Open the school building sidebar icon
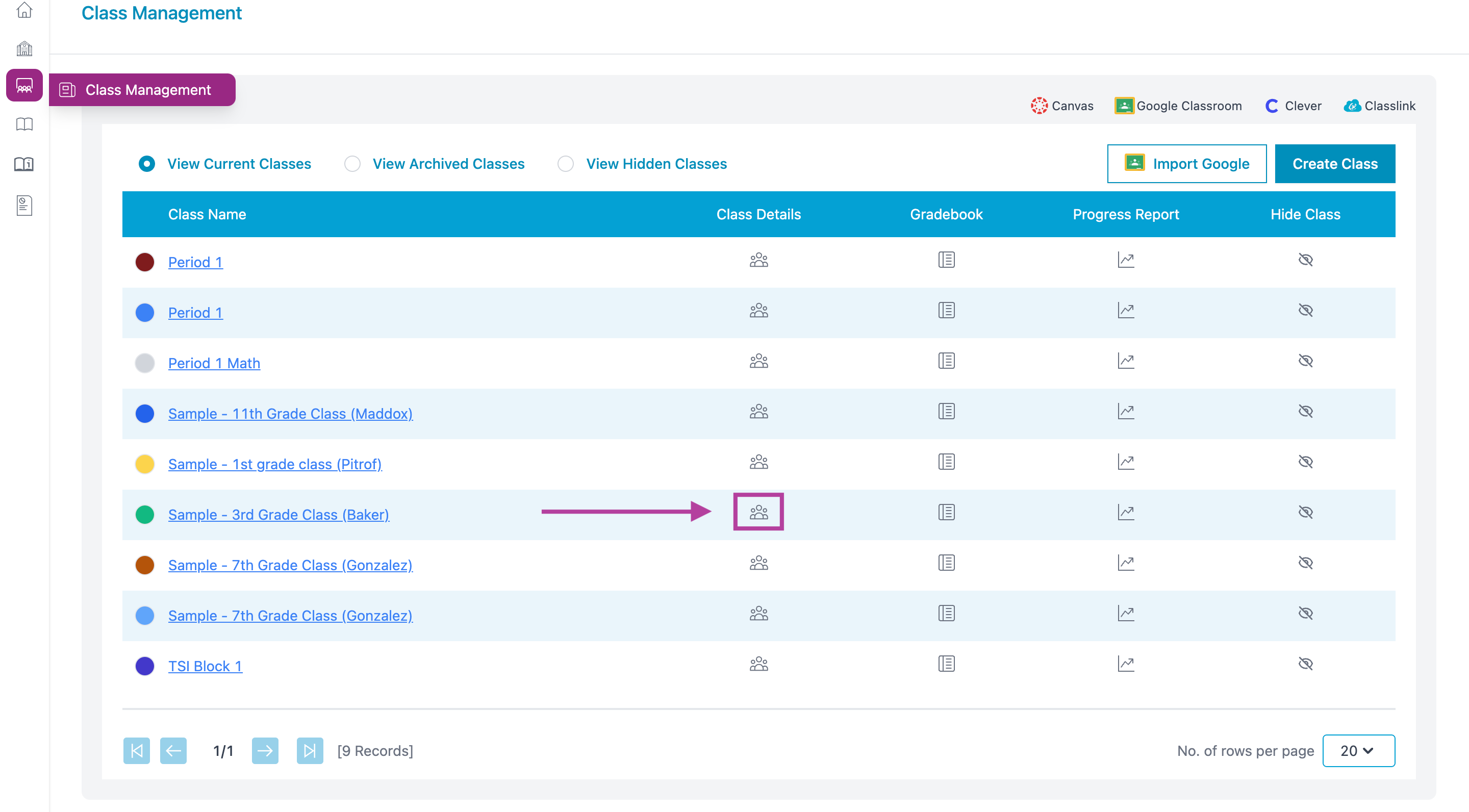 24,48
